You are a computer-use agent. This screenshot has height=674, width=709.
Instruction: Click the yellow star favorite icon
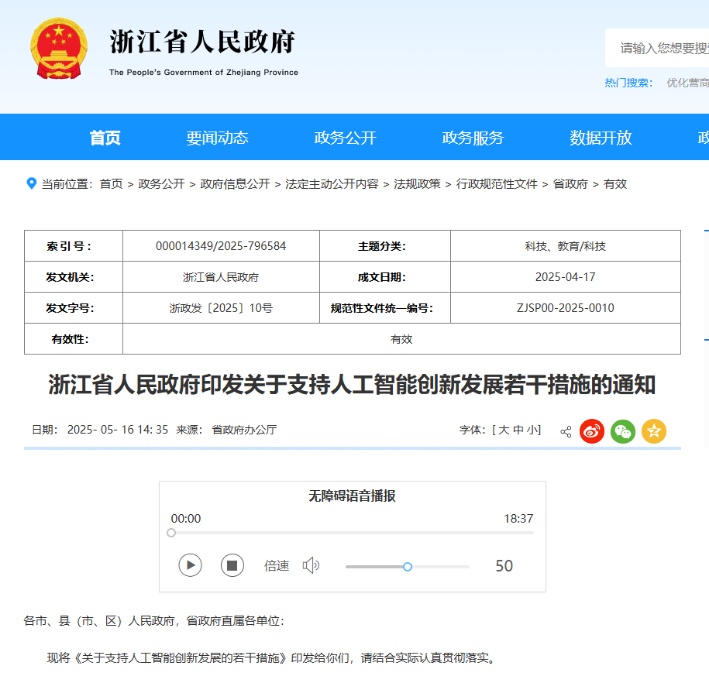point(654,431)
